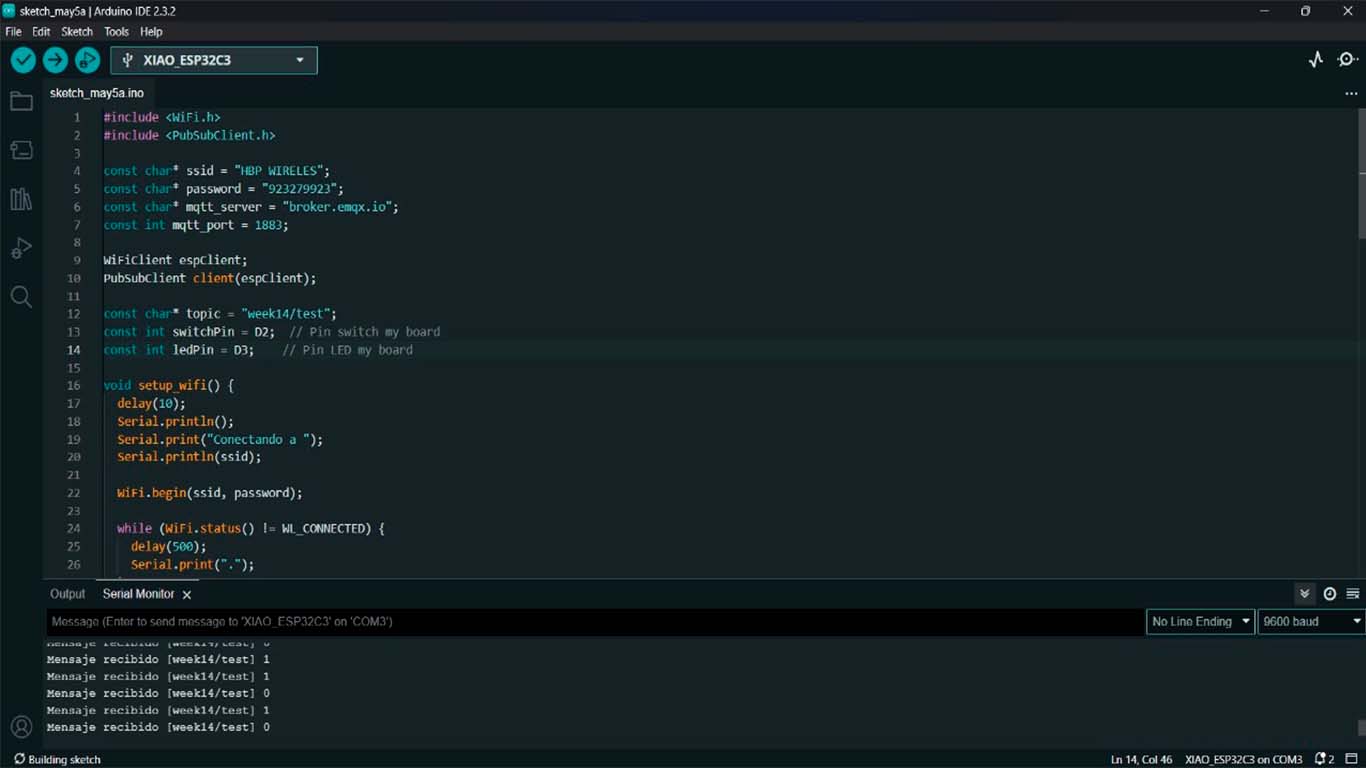Click the "WiFiClient espClient;" line
Screen dimensions: 1366x768
coord(175,260)
